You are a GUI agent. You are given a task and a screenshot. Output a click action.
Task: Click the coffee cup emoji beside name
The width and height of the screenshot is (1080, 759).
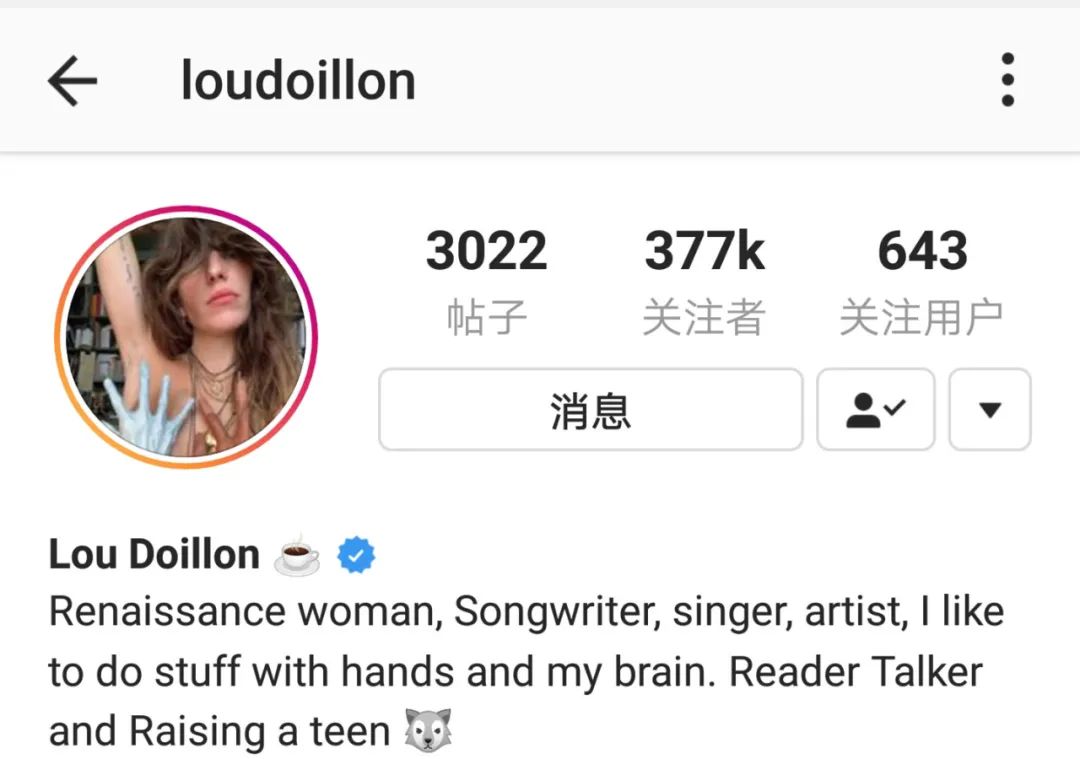point(297,554)
